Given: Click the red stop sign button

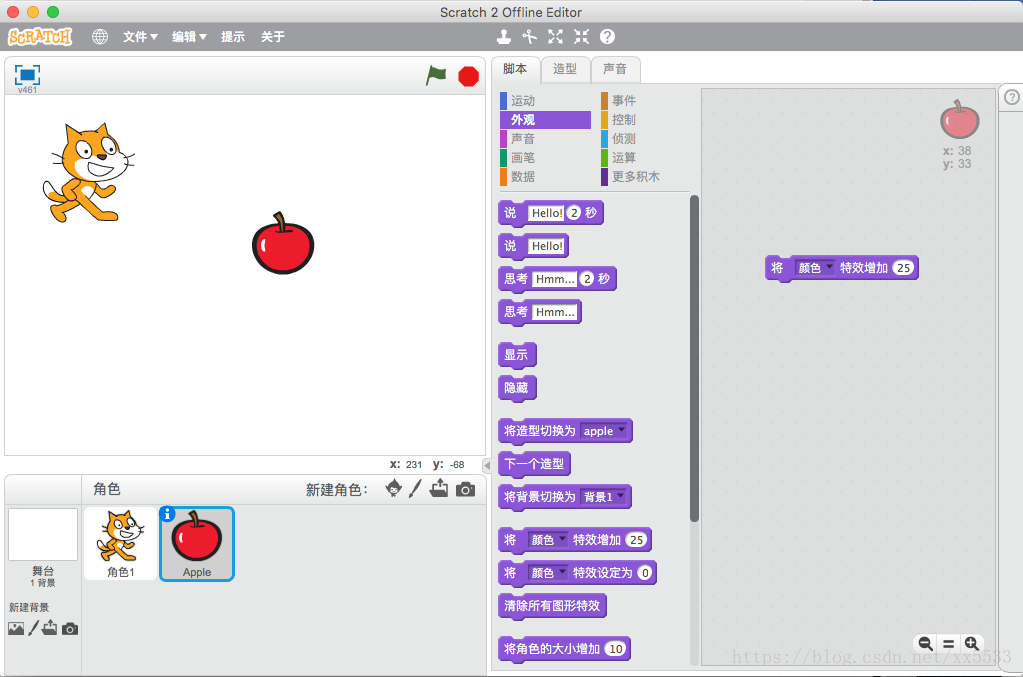Looking at the screenshot, I should [468, 76].
